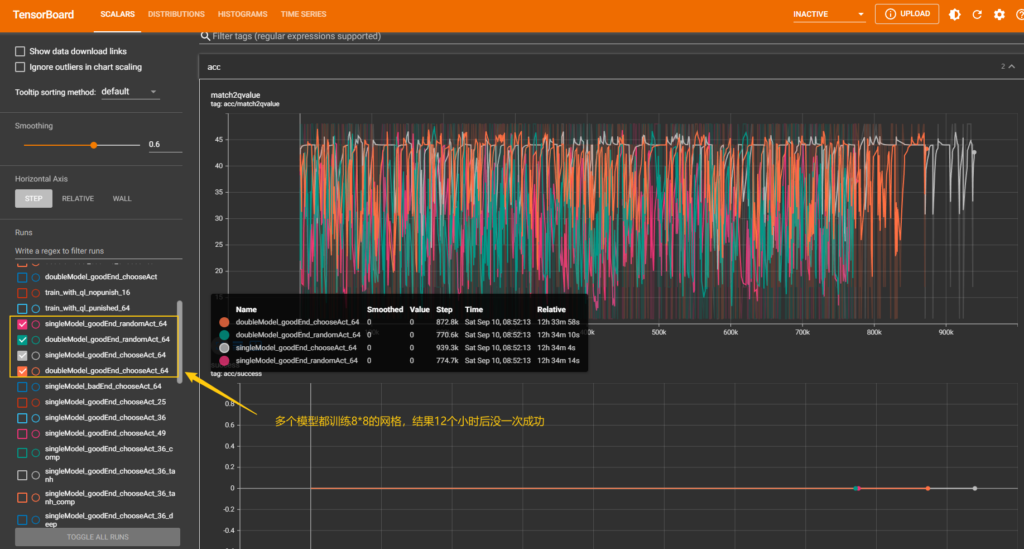Select the Relative horizontal axis option
This screenshot has width=1024, height=549.
pyautogui.click(x=78, y=198)
